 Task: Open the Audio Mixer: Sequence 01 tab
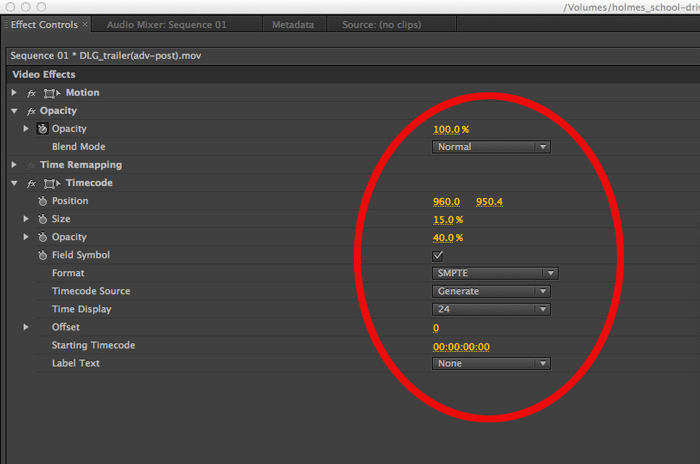click(167, 25)
